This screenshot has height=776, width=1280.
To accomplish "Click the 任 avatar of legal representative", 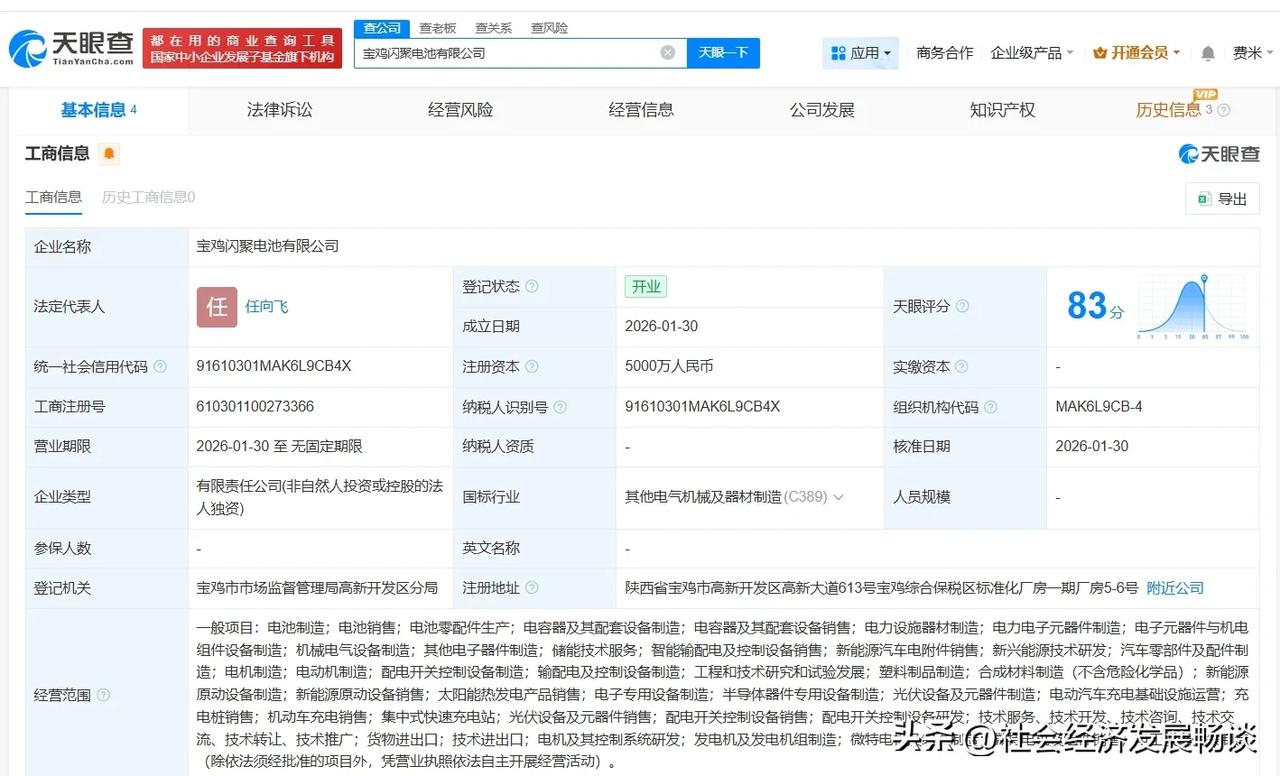I will point(217,307).
